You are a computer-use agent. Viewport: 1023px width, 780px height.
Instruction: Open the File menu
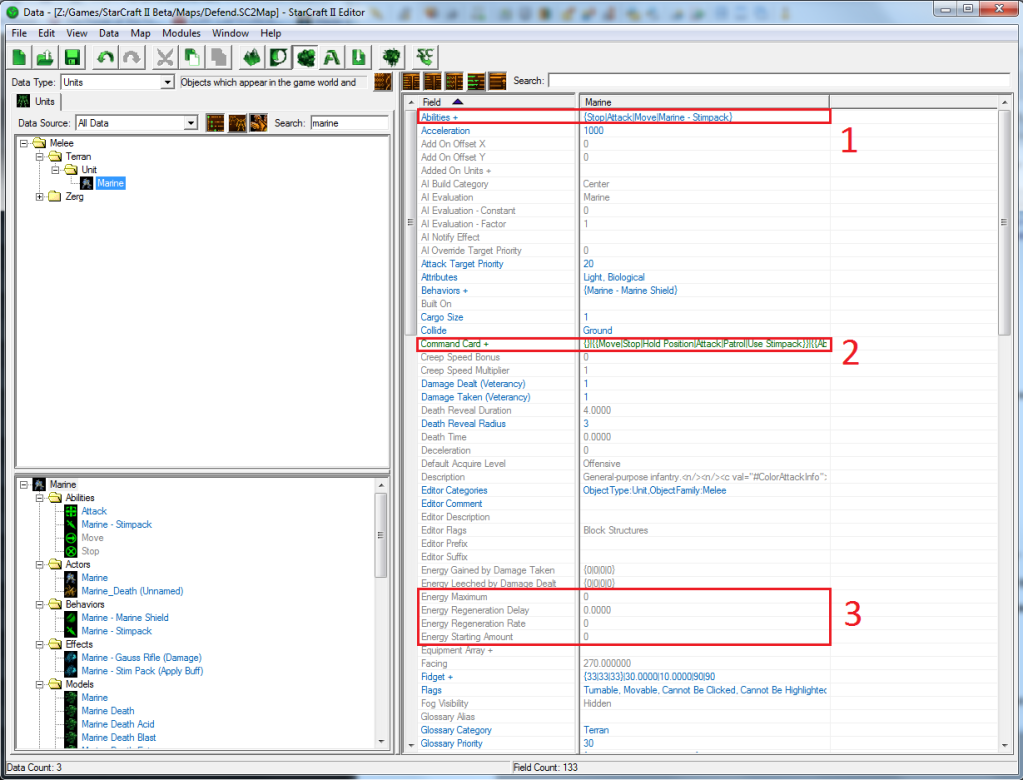20,33
